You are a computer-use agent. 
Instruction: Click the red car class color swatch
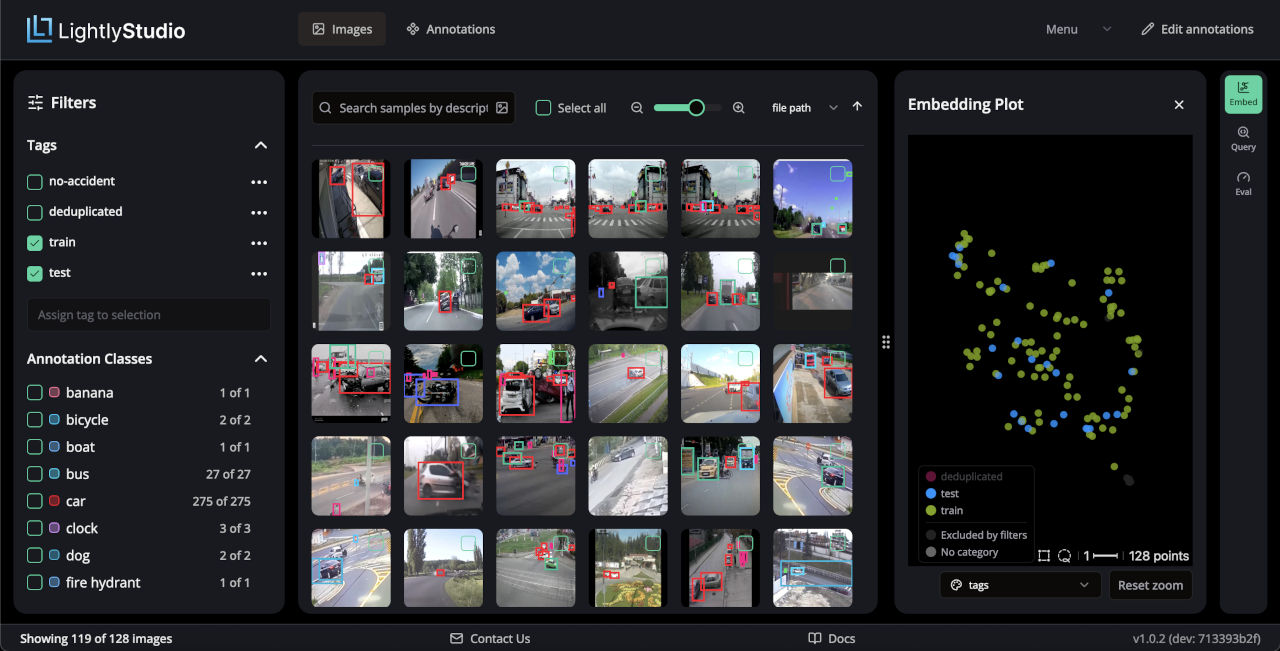(x=54, y=501)
